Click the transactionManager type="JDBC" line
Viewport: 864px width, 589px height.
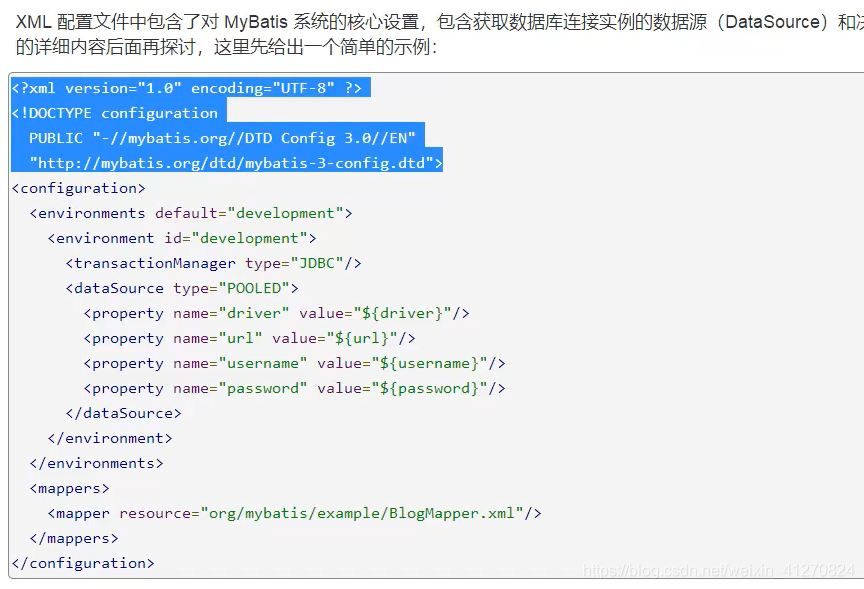(213, 263)
